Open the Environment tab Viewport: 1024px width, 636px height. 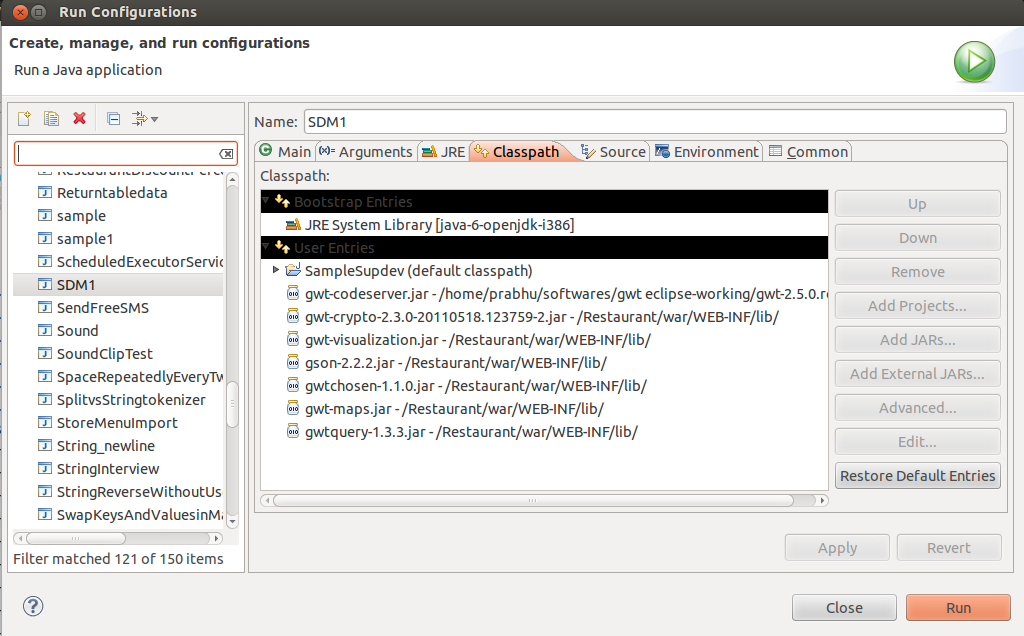[x=707, y=151]
